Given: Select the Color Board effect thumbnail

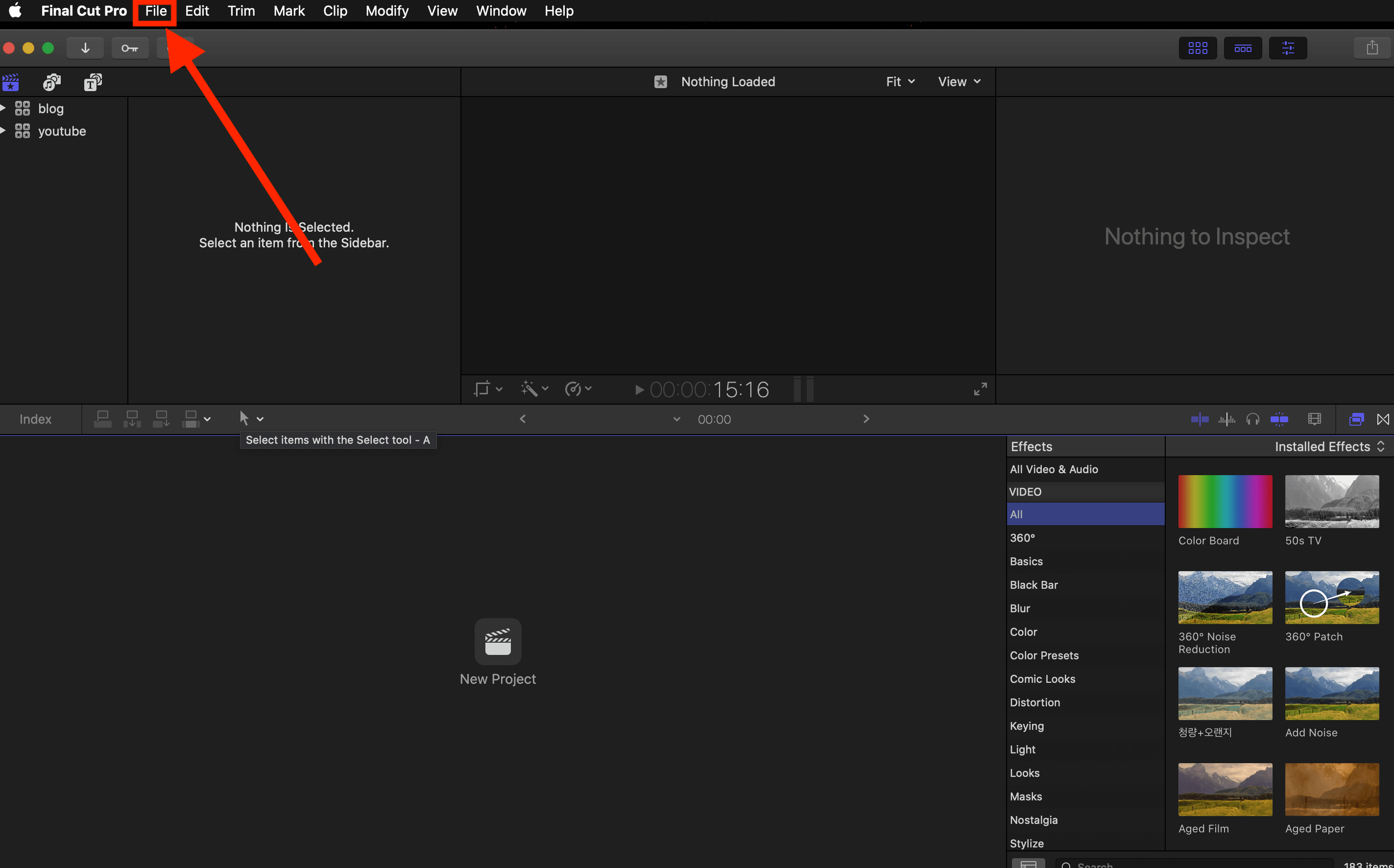Looking at the screenshot, I should click(1225, 501).
